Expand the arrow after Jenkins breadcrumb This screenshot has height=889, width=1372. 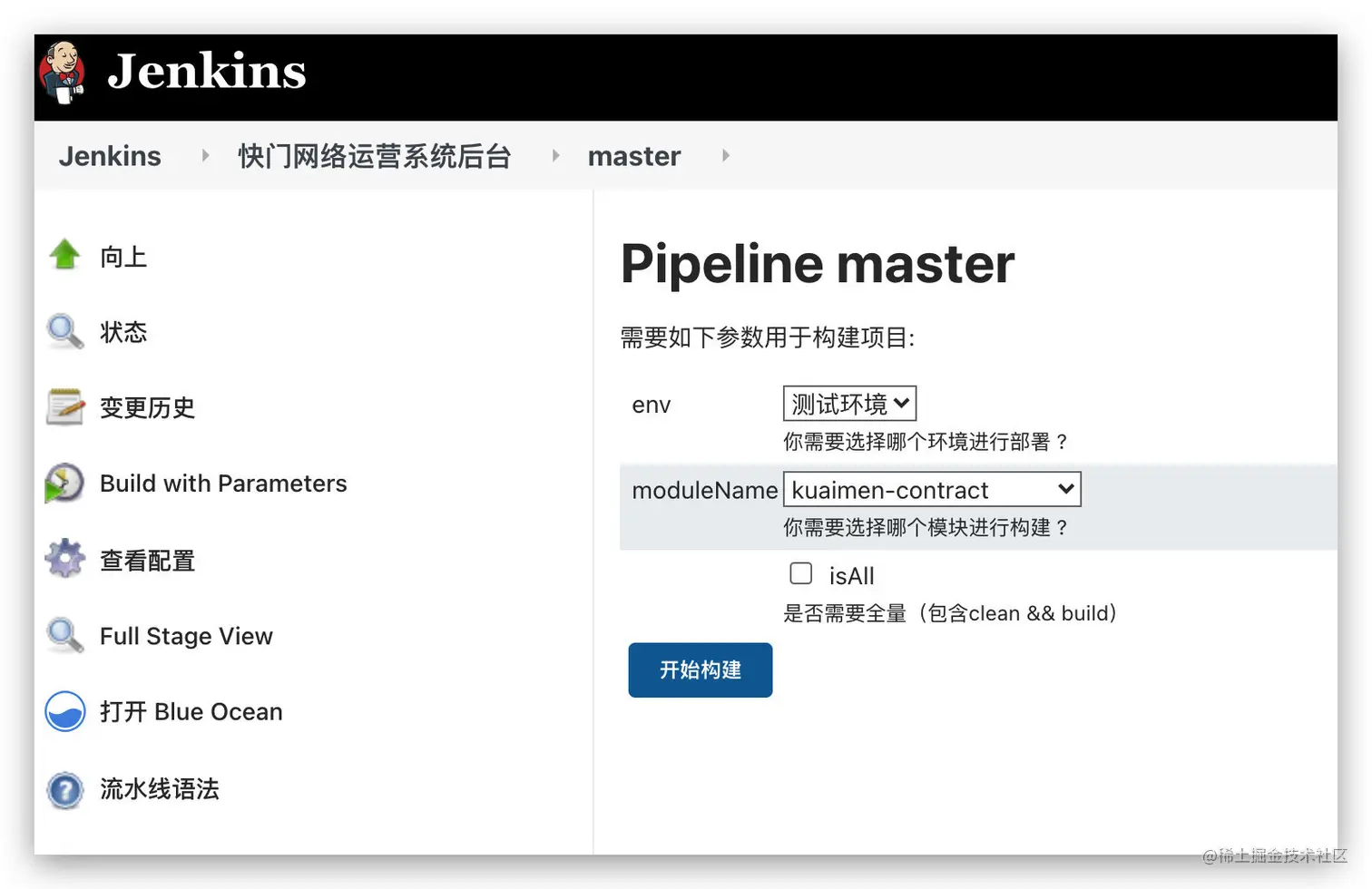pyautogui.click(x=205, y=155)
